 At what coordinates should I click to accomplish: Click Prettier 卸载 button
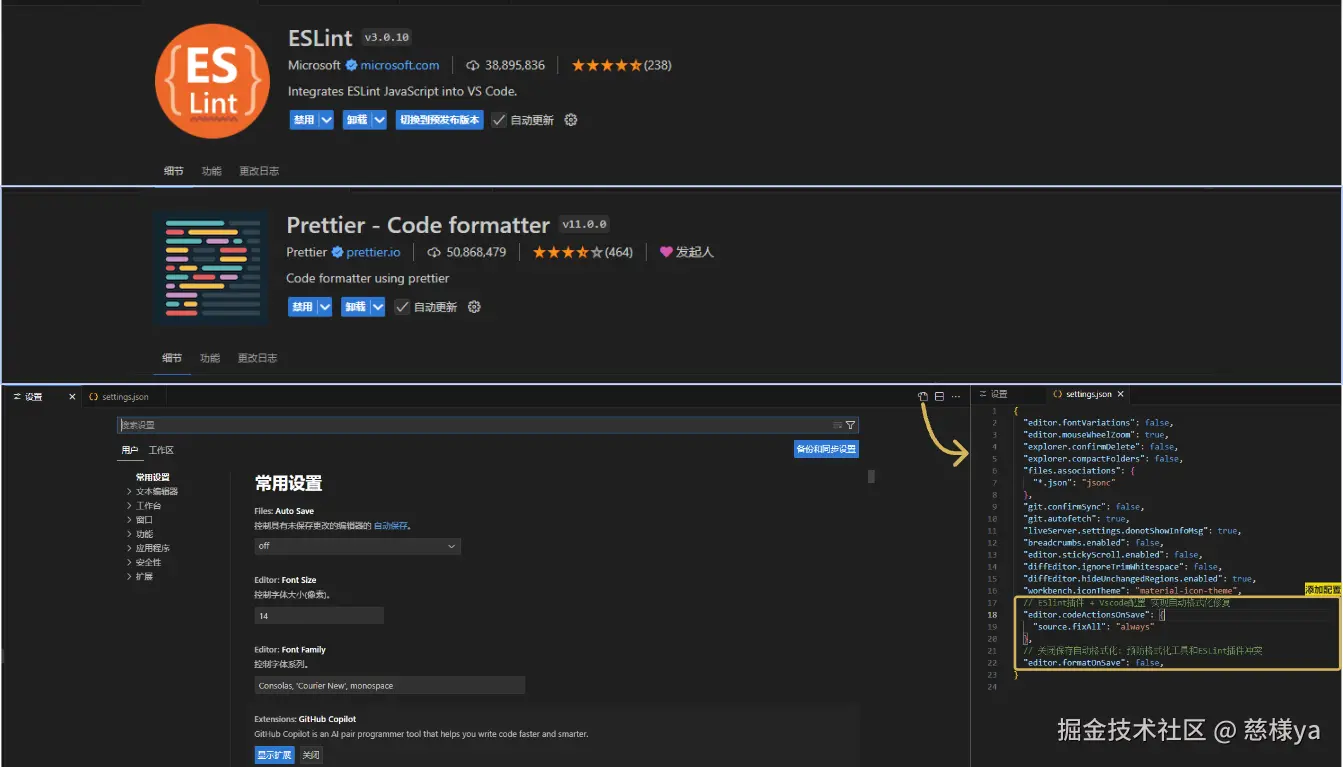[355, 307]
